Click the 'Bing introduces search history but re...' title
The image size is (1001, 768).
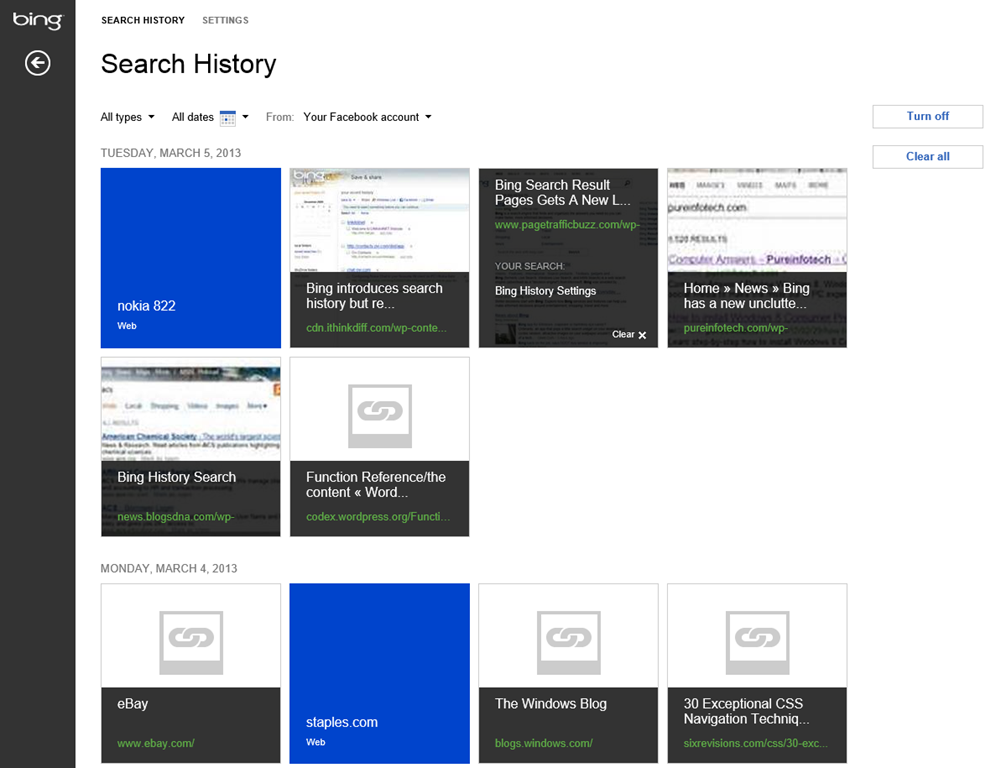374,296
